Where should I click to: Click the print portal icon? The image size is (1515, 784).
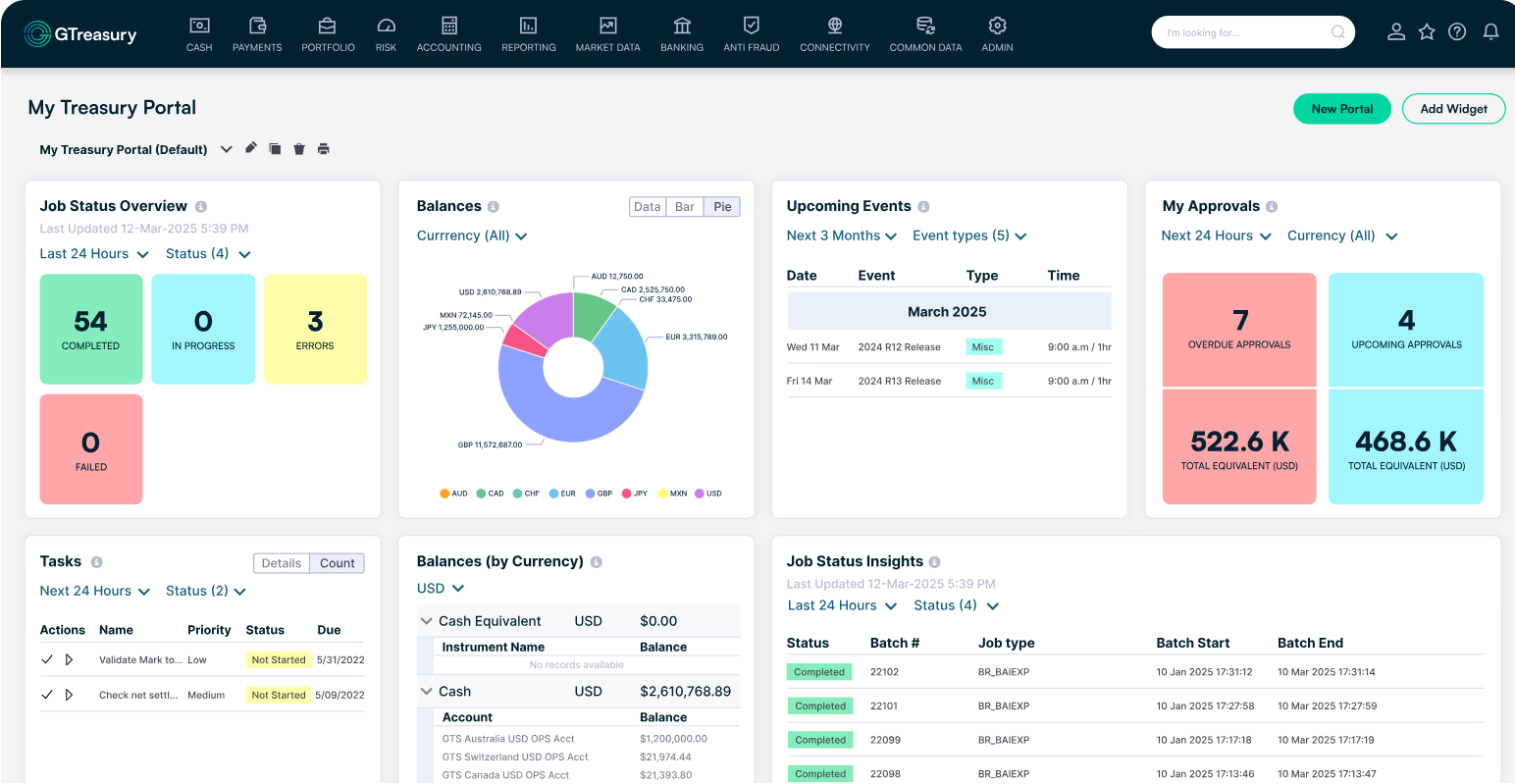[324, 149]
